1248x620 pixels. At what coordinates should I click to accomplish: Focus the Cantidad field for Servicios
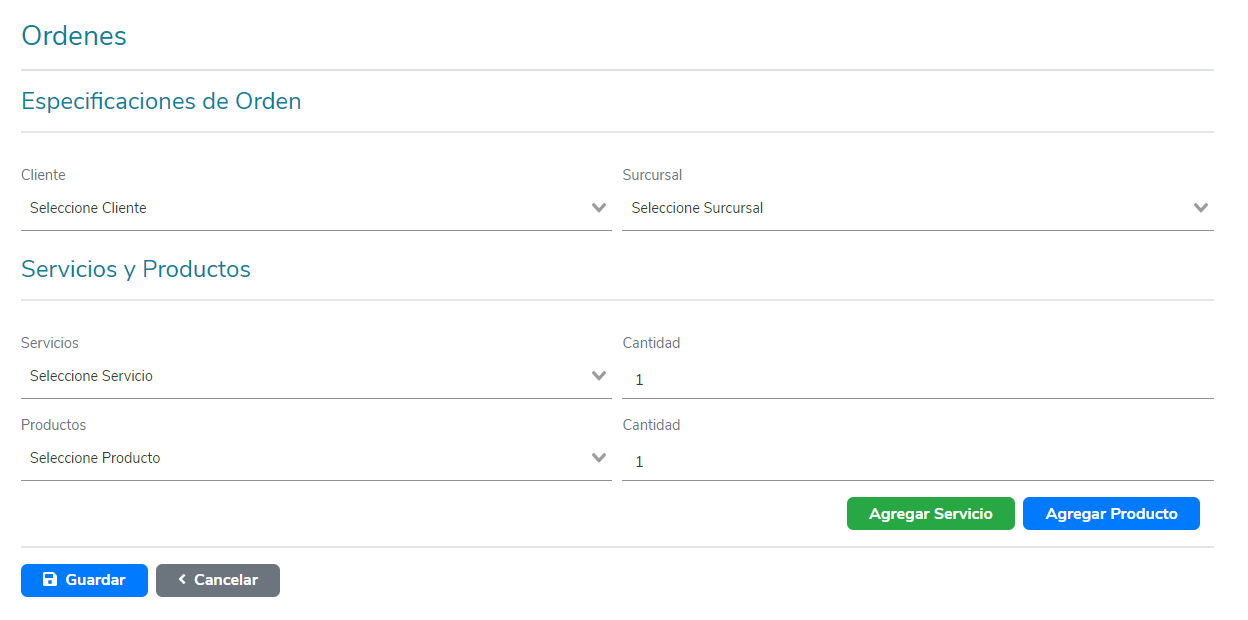(917, 380)
